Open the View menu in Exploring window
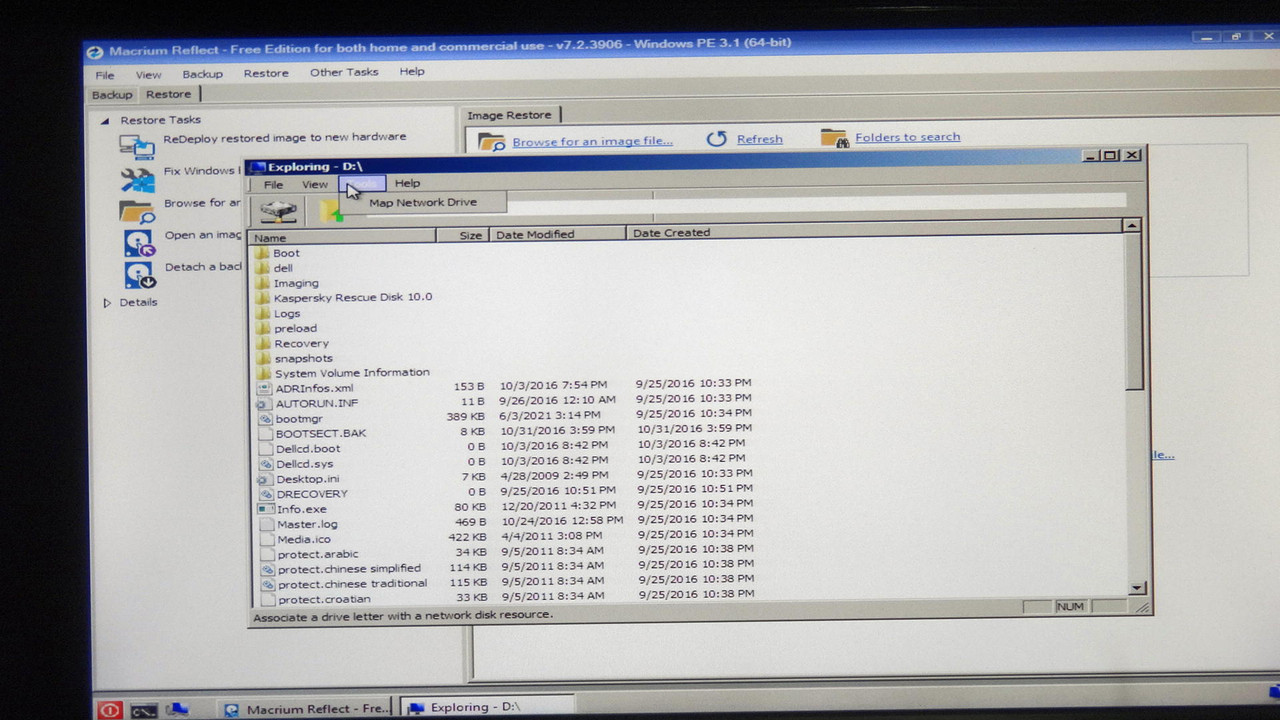 [x=315, y=184]
